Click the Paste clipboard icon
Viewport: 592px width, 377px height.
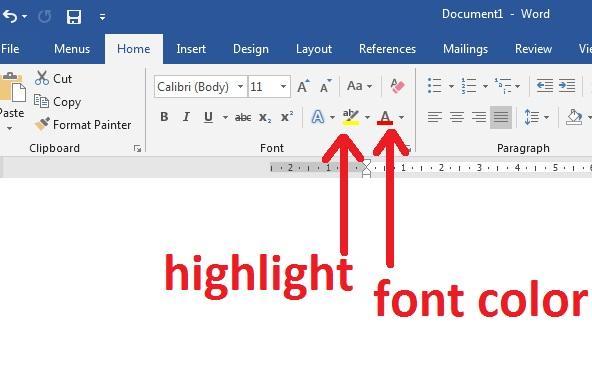click(12, 88)
